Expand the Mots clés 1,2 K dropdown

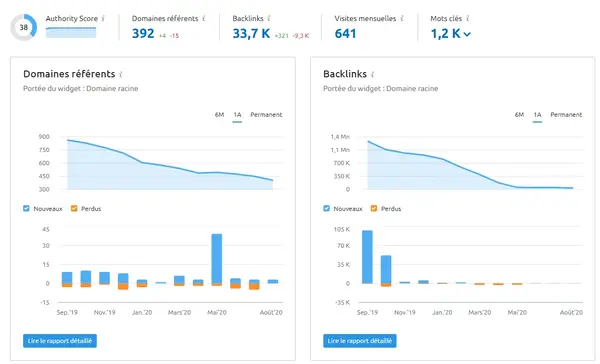(x=467, y=34)
